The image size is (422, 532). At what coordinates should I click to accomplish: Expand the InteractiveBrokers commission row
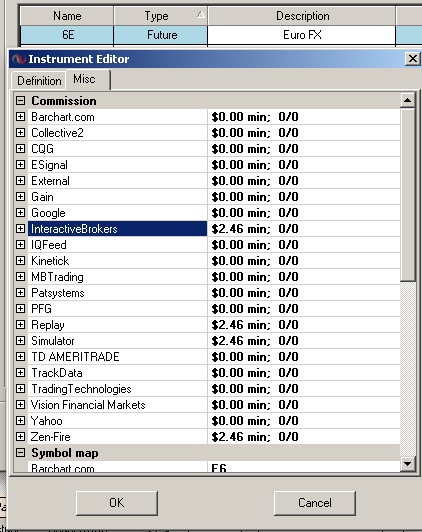coord(20,229)
